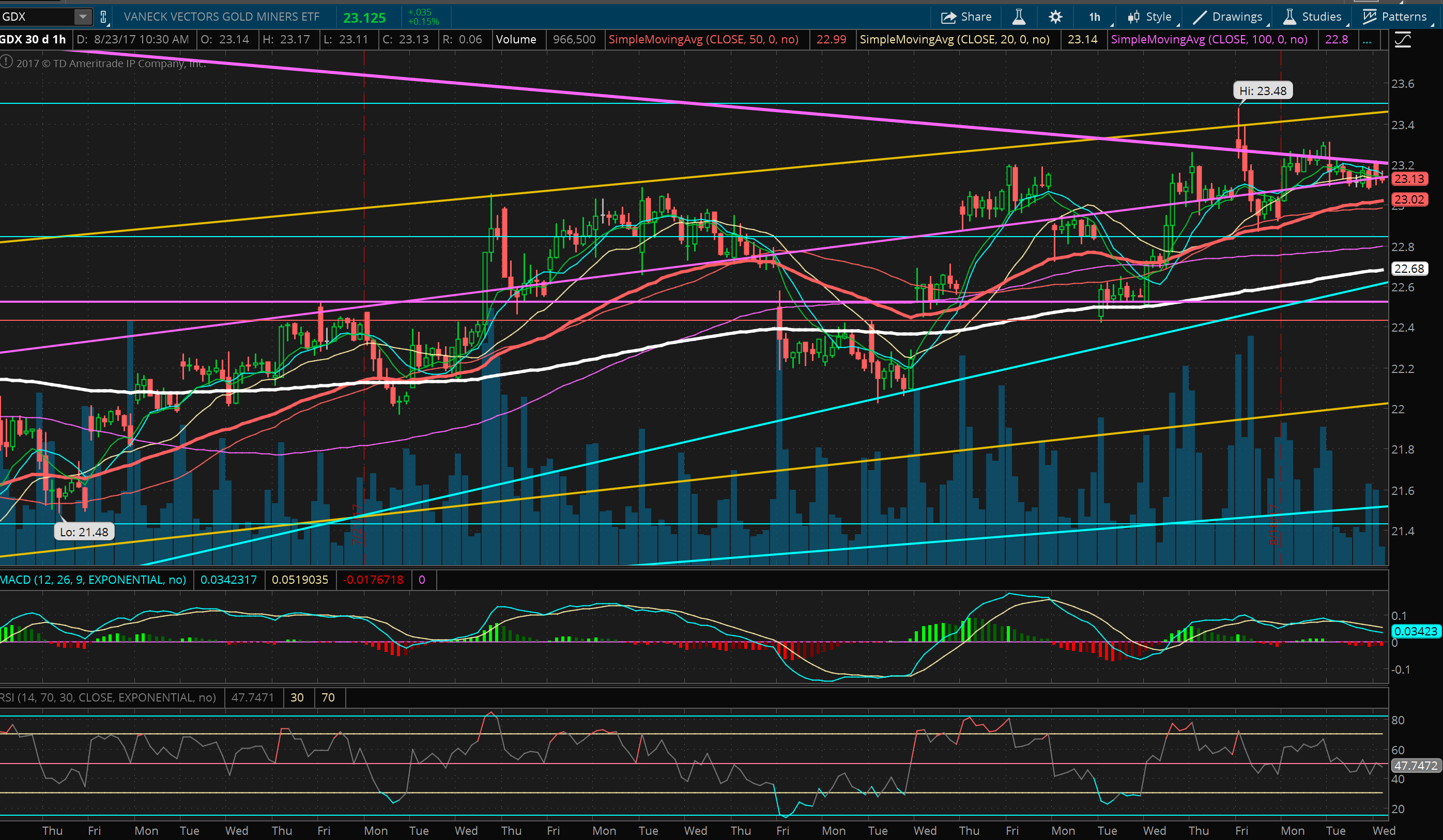Click the Share chart button
Viewport: 1443px width, 840px height.
[966, 17]
